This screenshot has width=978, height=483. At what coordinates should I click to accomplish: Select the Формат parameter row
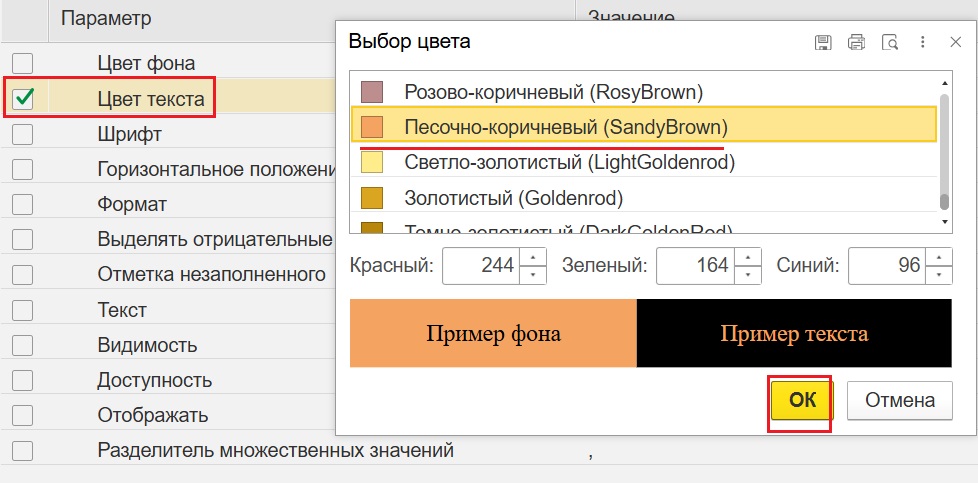click(x=132, y=204)
